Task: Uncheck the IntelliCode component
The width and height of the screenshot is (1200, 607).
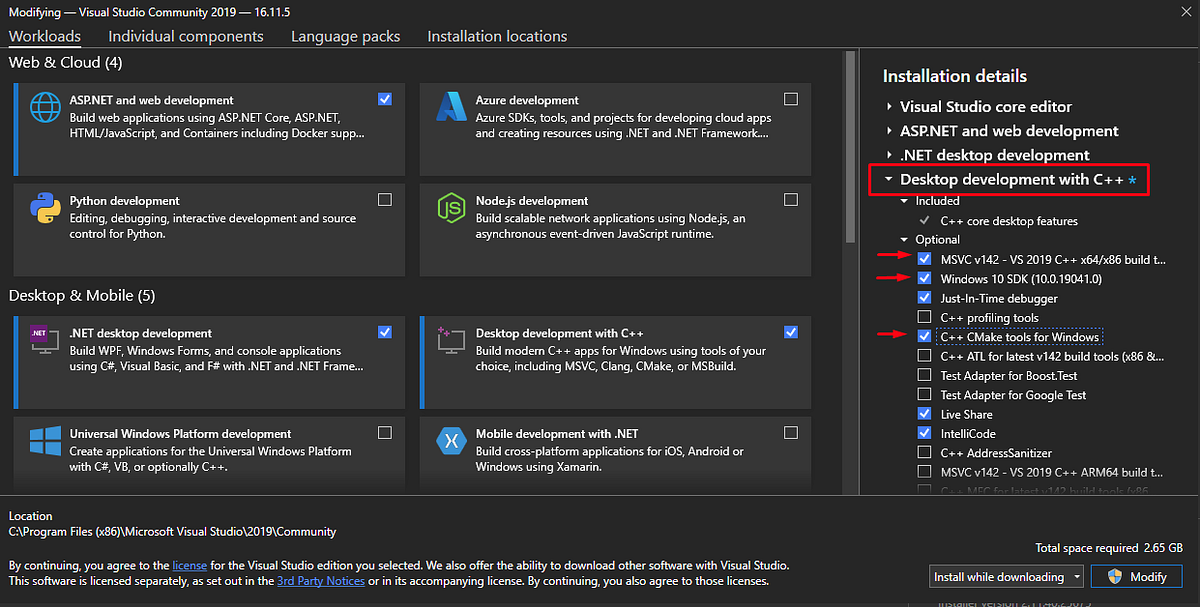Action: 924,433
